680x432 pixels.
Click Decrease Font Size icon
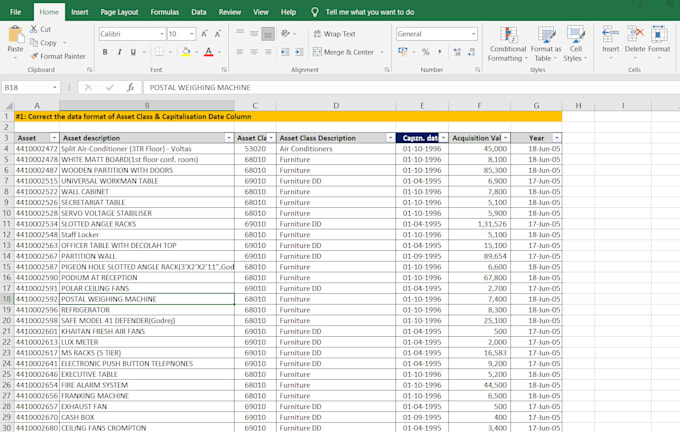coord(218,34)
